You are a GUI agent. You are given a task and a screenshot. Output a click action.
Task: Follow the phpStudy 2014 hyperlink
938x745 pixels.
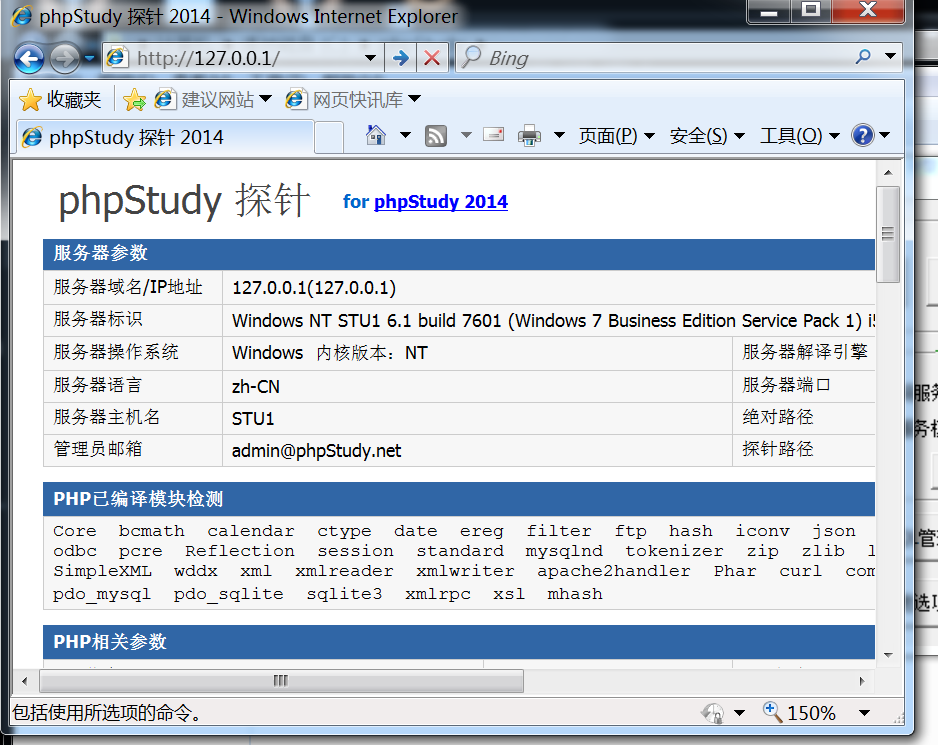click(441, 202)
